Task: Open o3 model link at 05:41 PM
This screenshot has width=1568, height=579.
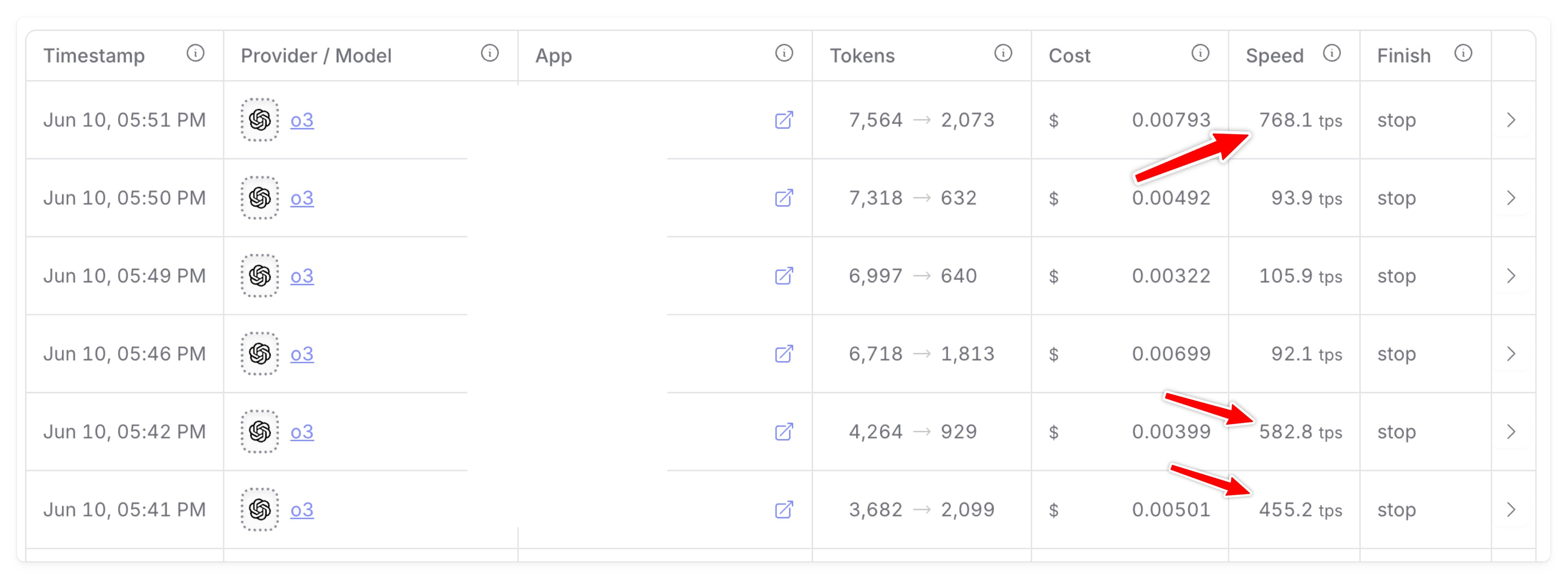Action: click(x=302, y=509)
